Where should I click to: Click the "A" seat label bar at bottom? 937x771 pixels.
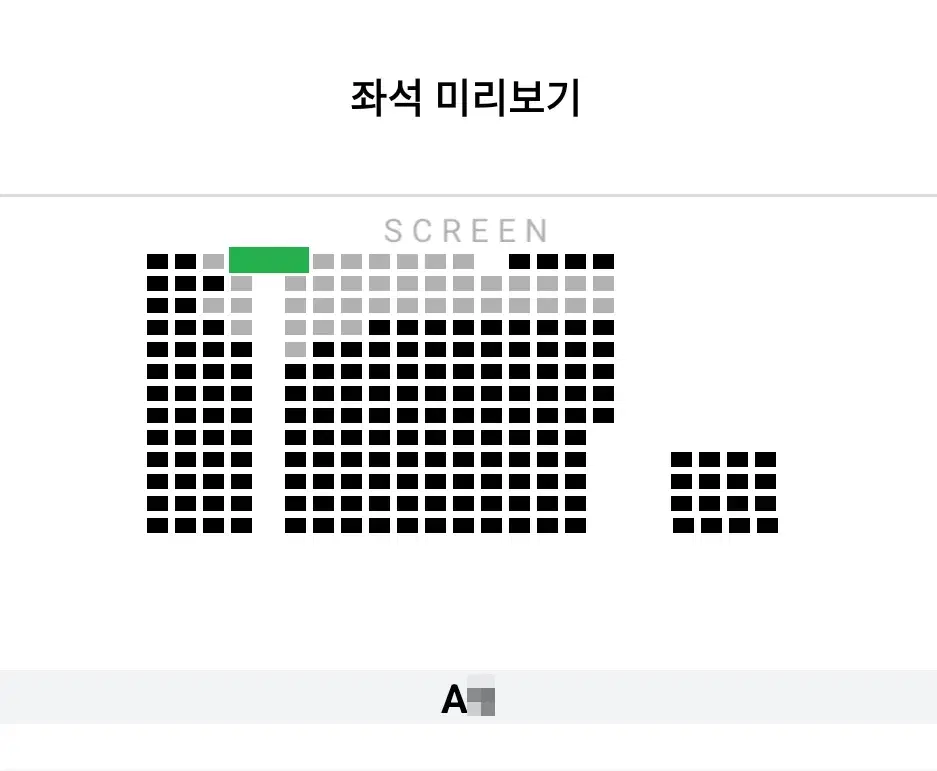pos(468,697)
